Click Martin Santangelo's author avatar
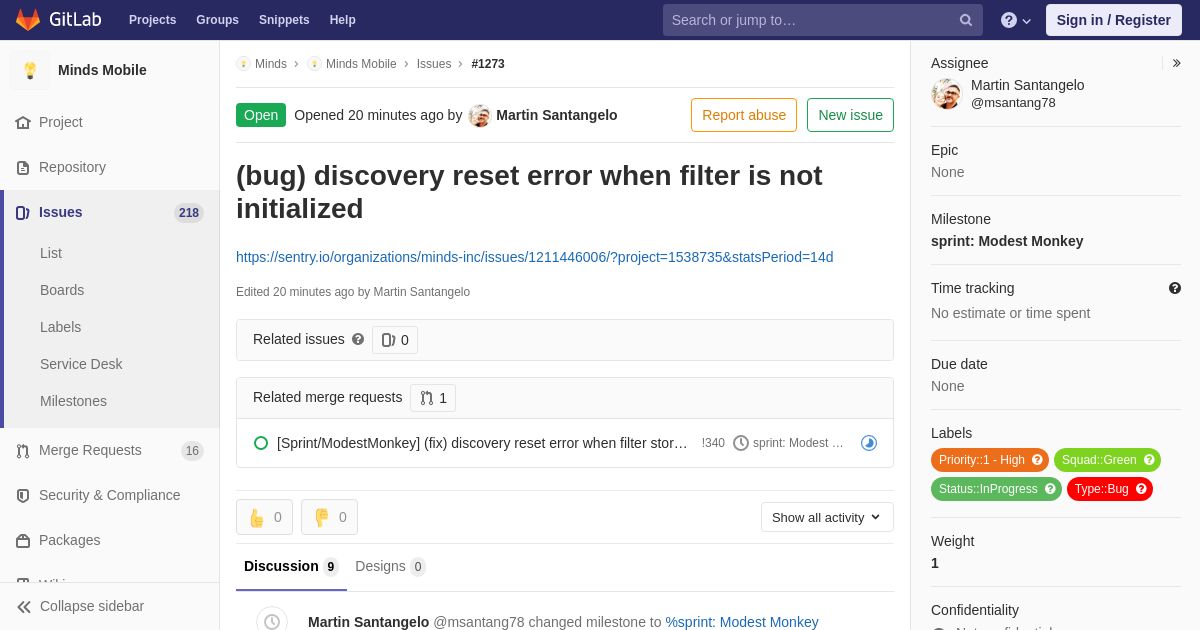 480,115
